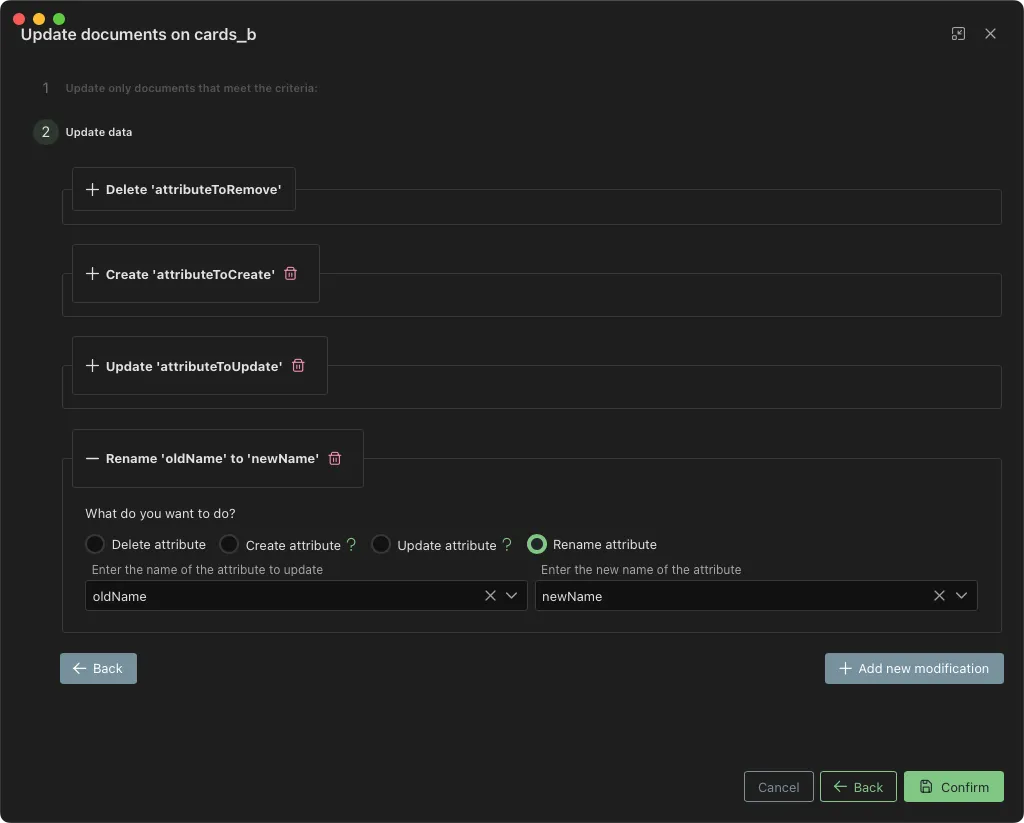Click inside the newName text field

point(730,596)
